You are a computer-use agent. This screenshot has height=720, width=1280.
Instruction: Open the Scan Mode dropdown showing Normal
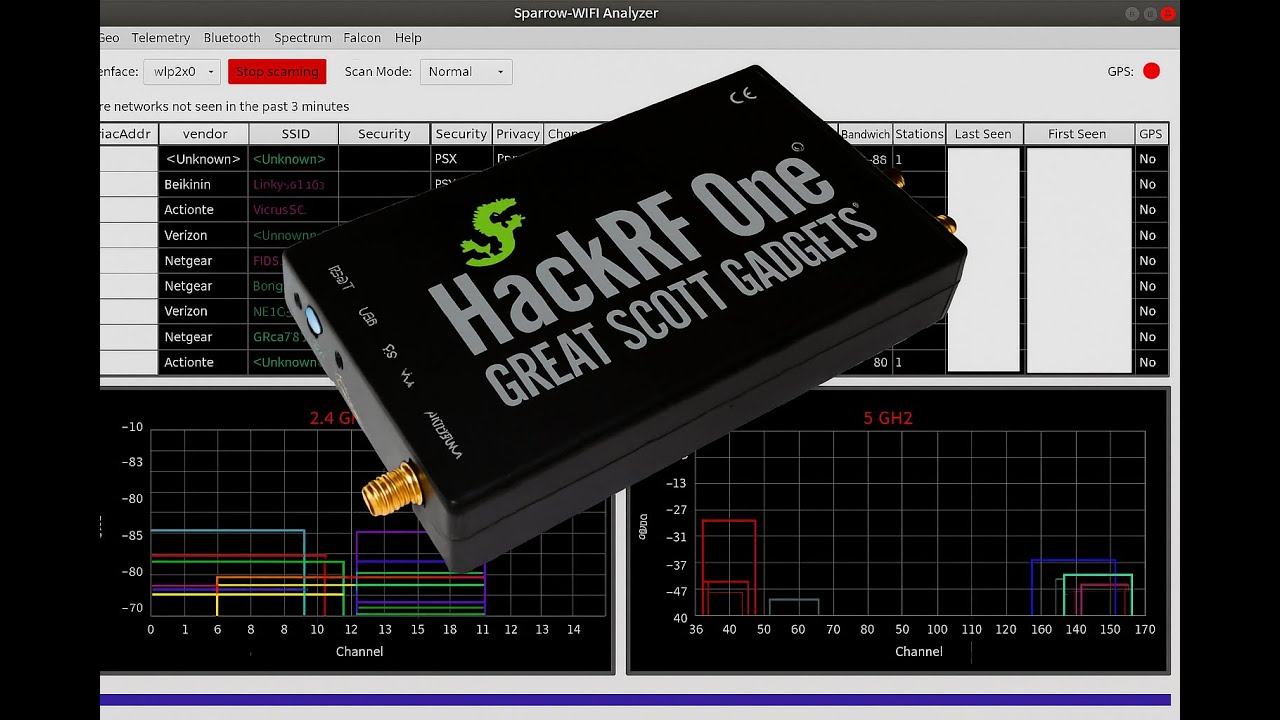click(466, 72)
